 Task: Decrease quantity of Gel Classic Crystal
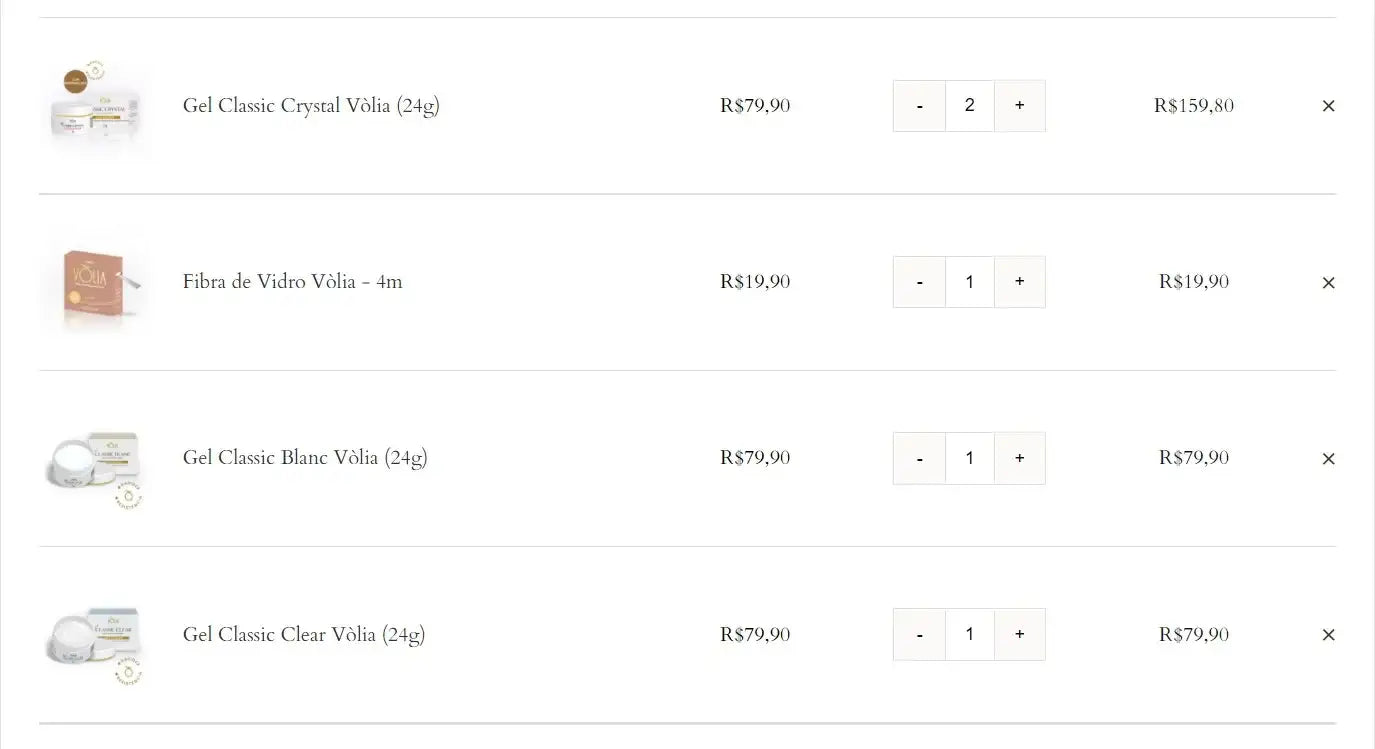tap(919, 106)
